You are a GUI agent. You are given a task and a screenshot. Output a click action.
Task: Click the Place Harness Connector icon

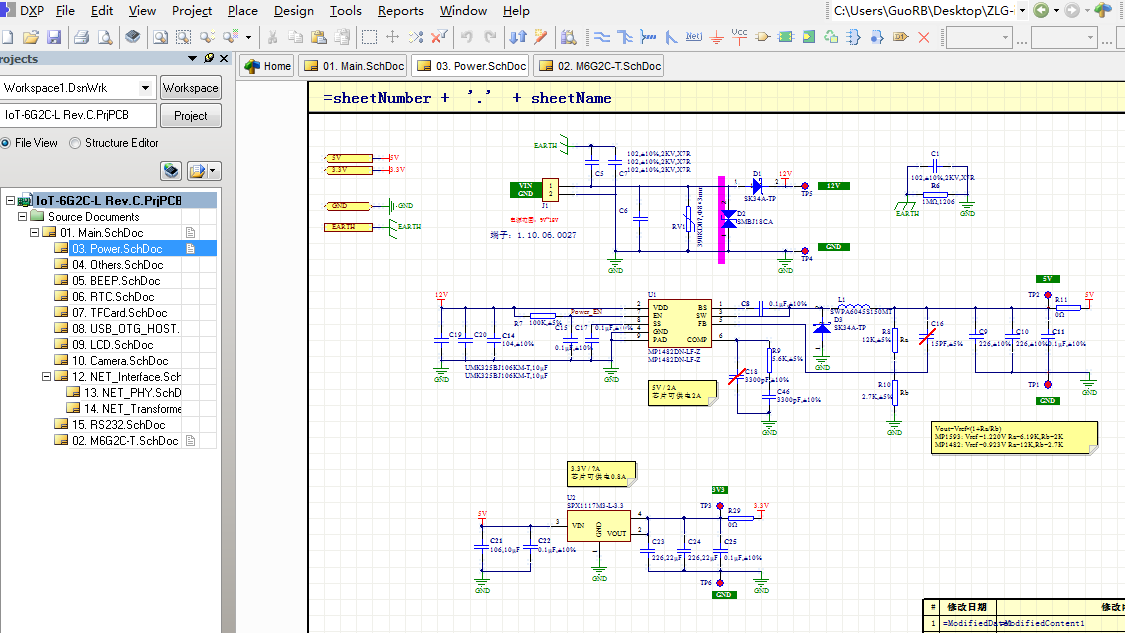[854, 37]
